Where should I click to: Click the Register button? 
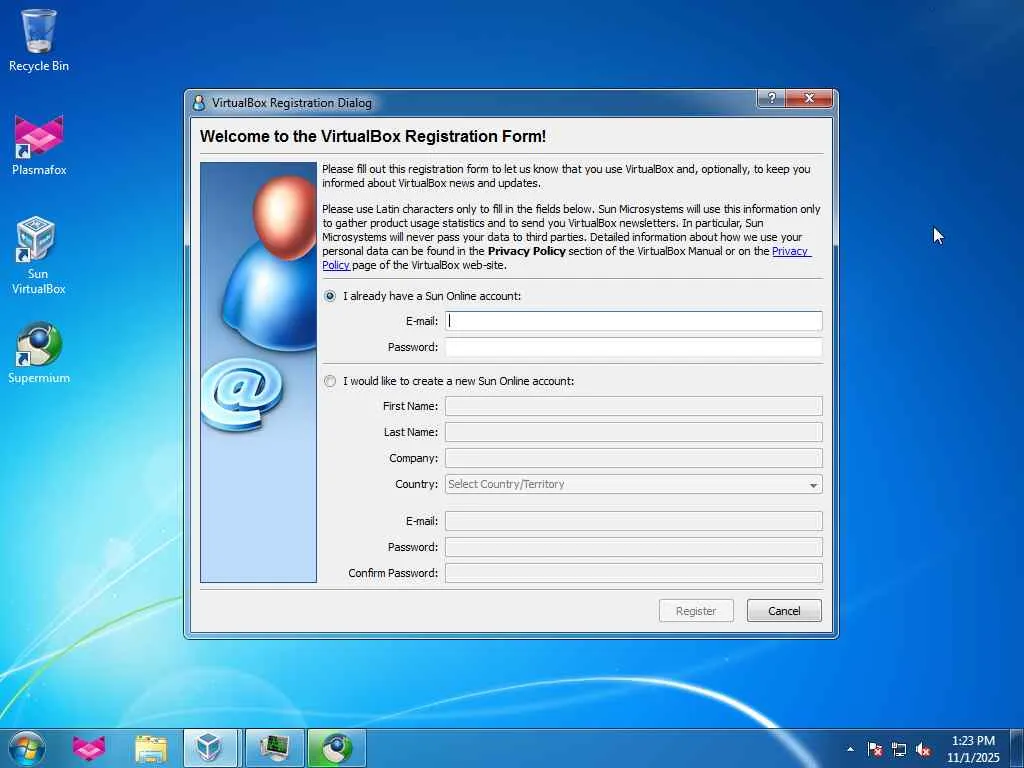(696, 611)
